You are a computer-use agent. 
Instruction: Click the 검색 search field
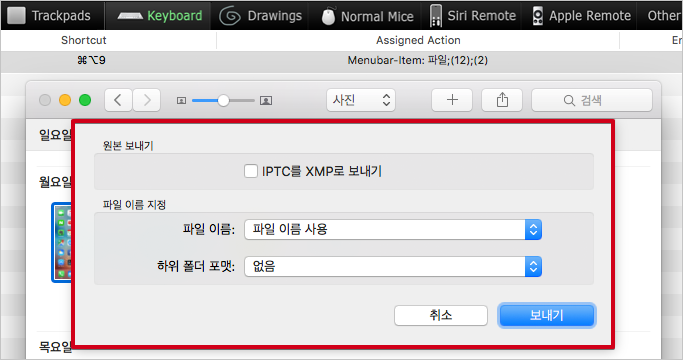point(592,100)
